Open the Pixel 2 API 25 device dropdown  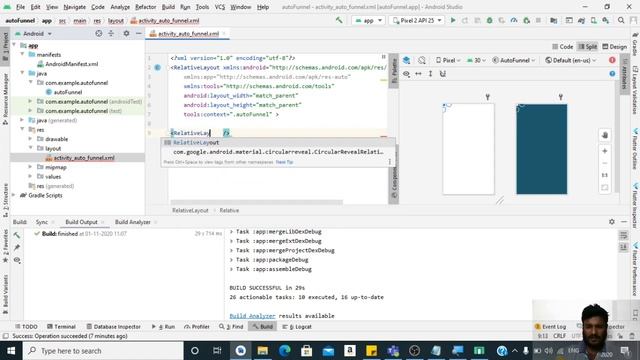pyautogui.click(x=417, y=20)
